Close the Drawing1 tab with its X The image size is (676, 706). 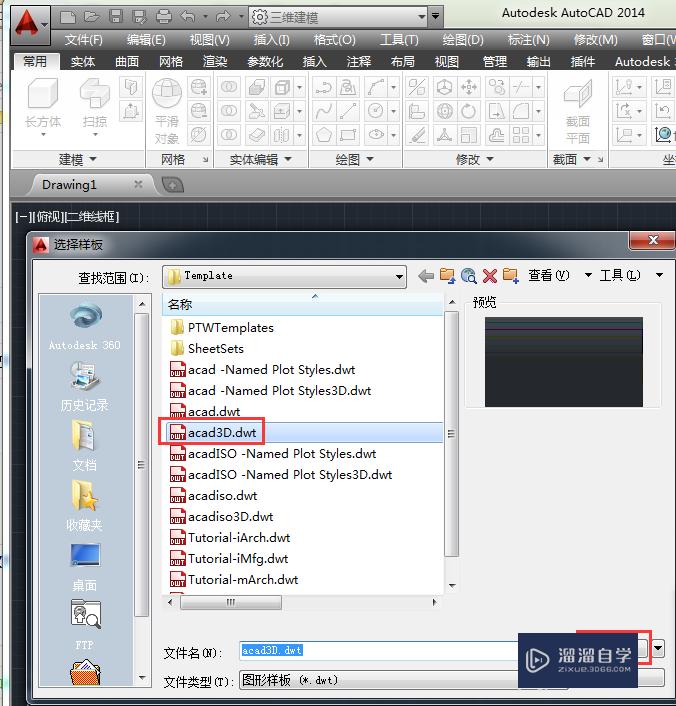pyautogui.click(x=138, y=184)
